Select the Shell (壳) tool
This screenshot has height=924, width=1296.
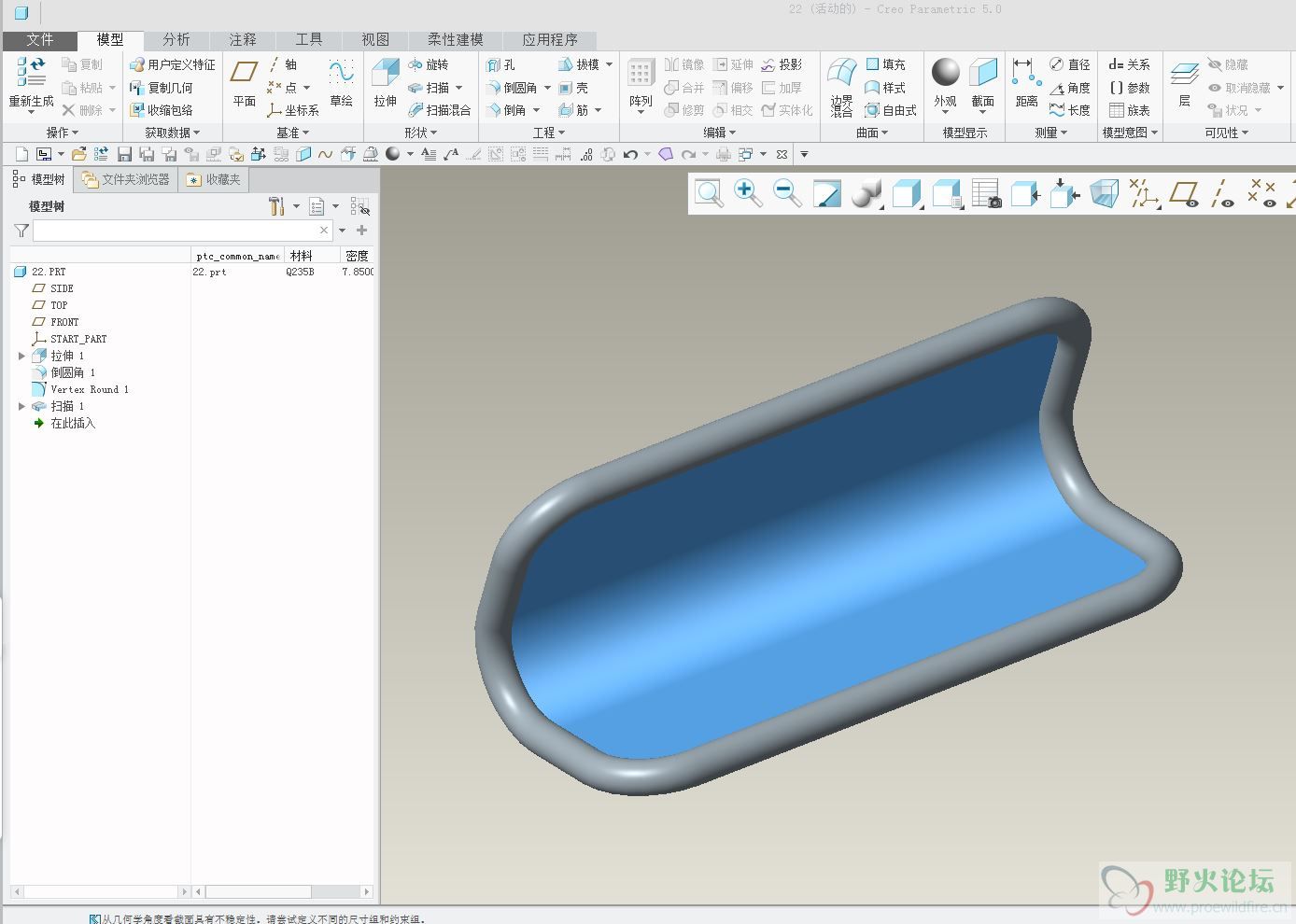pyautogui.click(x=573, y=88)
